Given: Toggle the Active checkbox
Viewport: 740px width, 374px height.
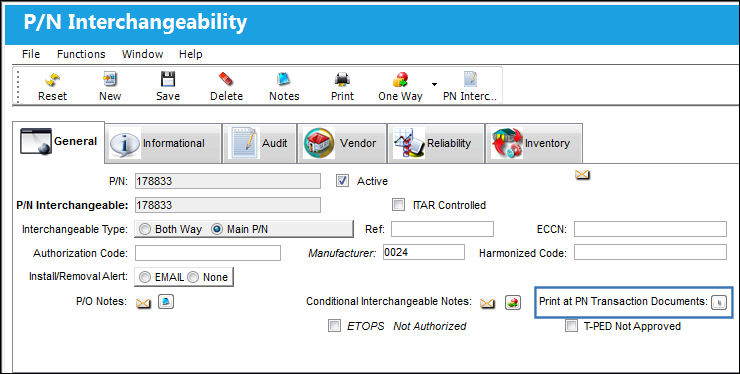Looking at the screenshot, I should coord(342,181).
